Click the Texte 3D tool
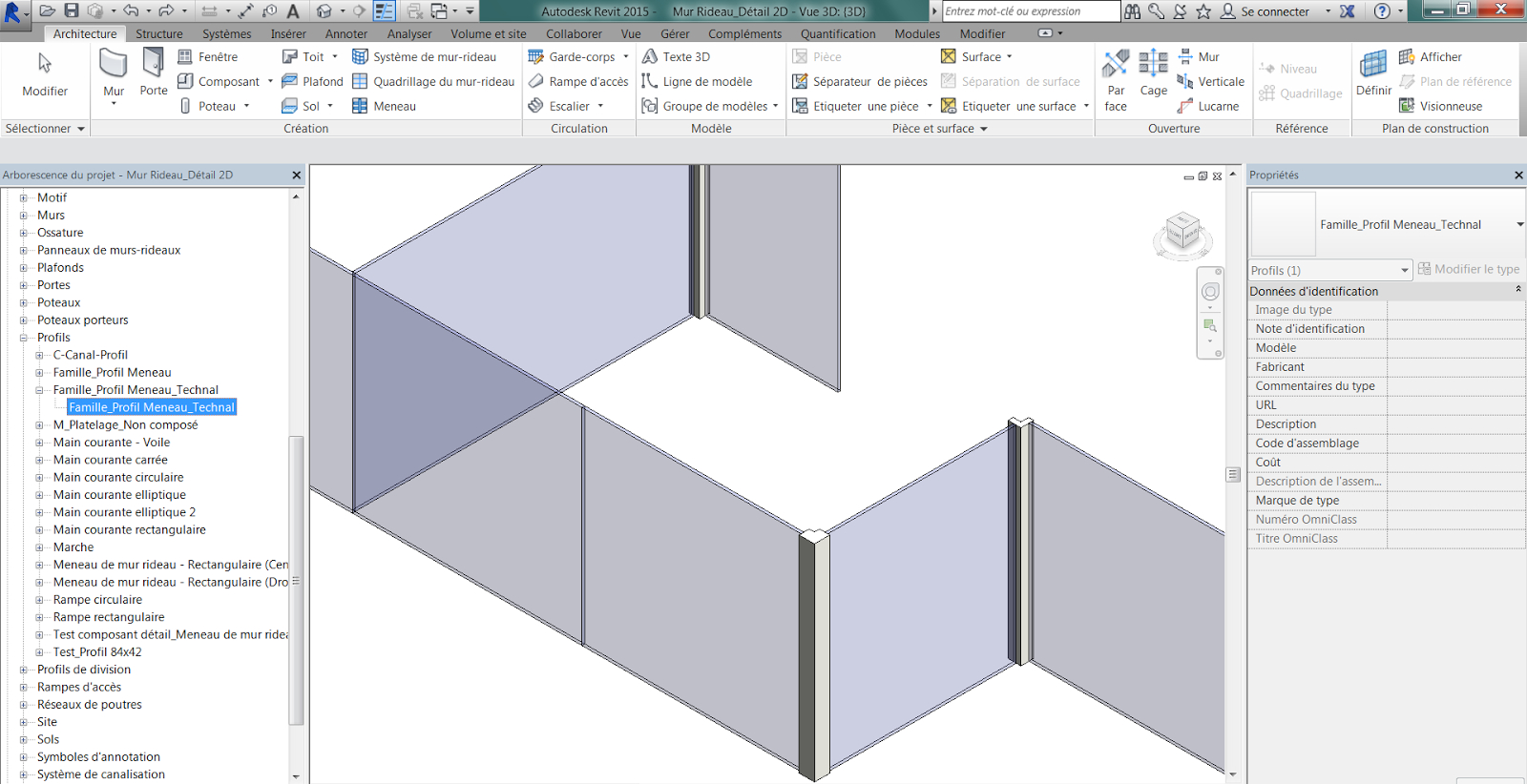1527x784 pixels. coord(677,57)
